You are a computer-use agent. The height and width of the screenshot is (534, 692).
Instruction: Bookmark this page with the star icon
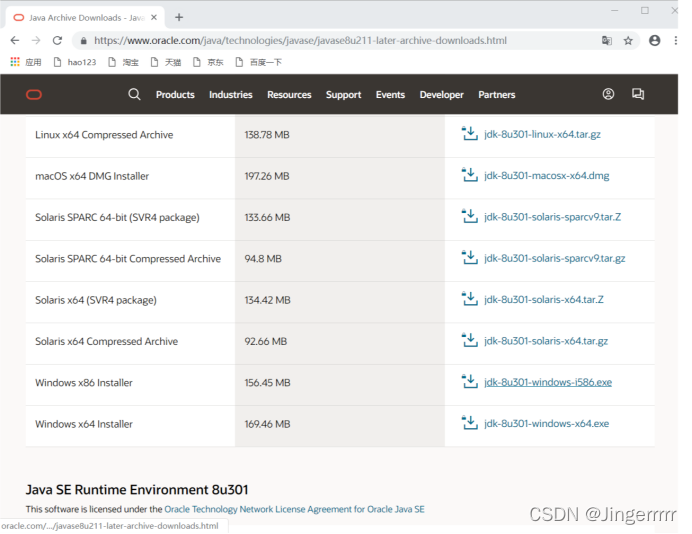coord(628,41)
